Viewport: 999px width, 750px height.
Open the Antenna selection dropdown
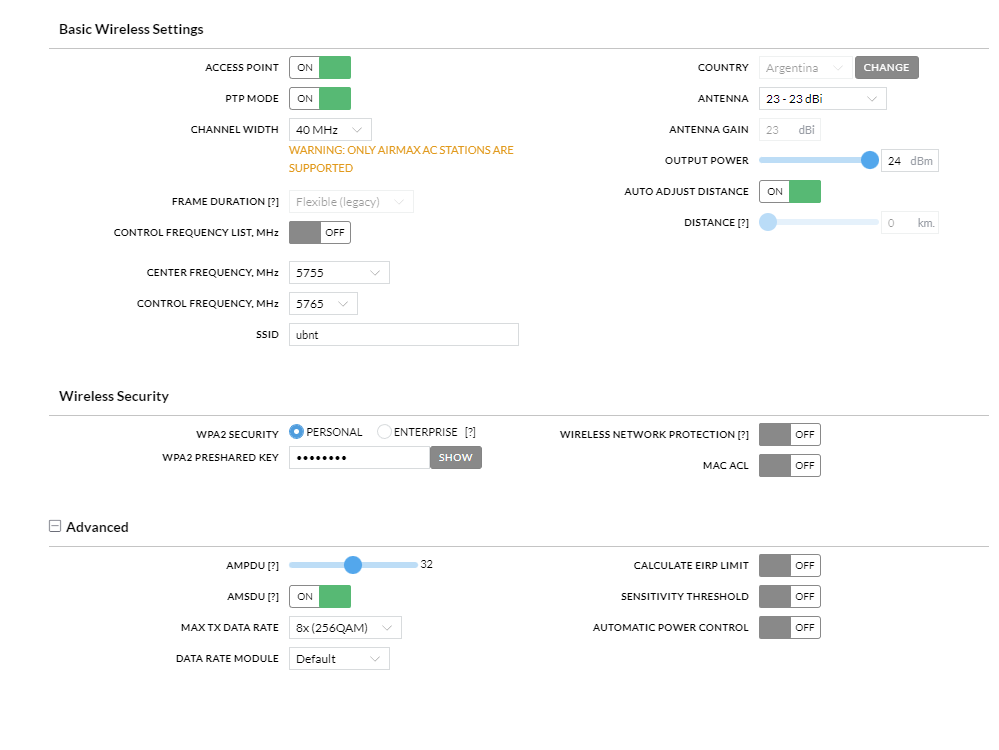pos(822,99)
